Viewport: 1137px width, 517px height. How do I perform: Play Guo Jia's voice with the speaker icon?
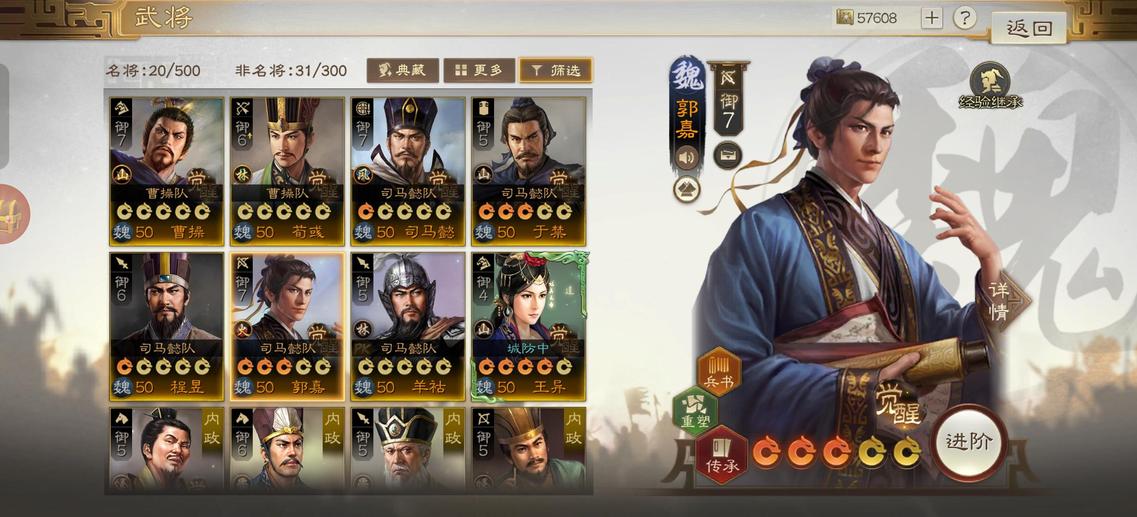point(685,157)
